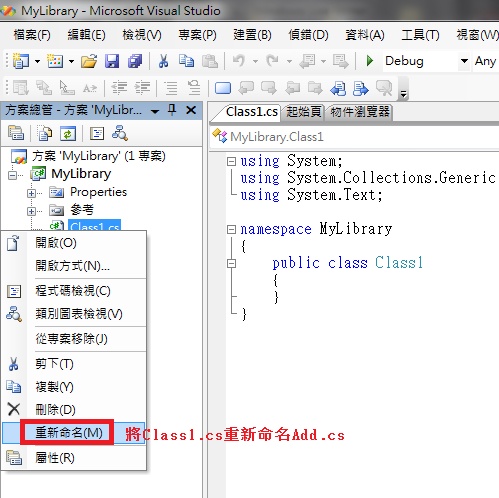Viewport: 499px width, 498px height.
Task: Open the 偵錯(D) menu
Action: tap(309, 35)
